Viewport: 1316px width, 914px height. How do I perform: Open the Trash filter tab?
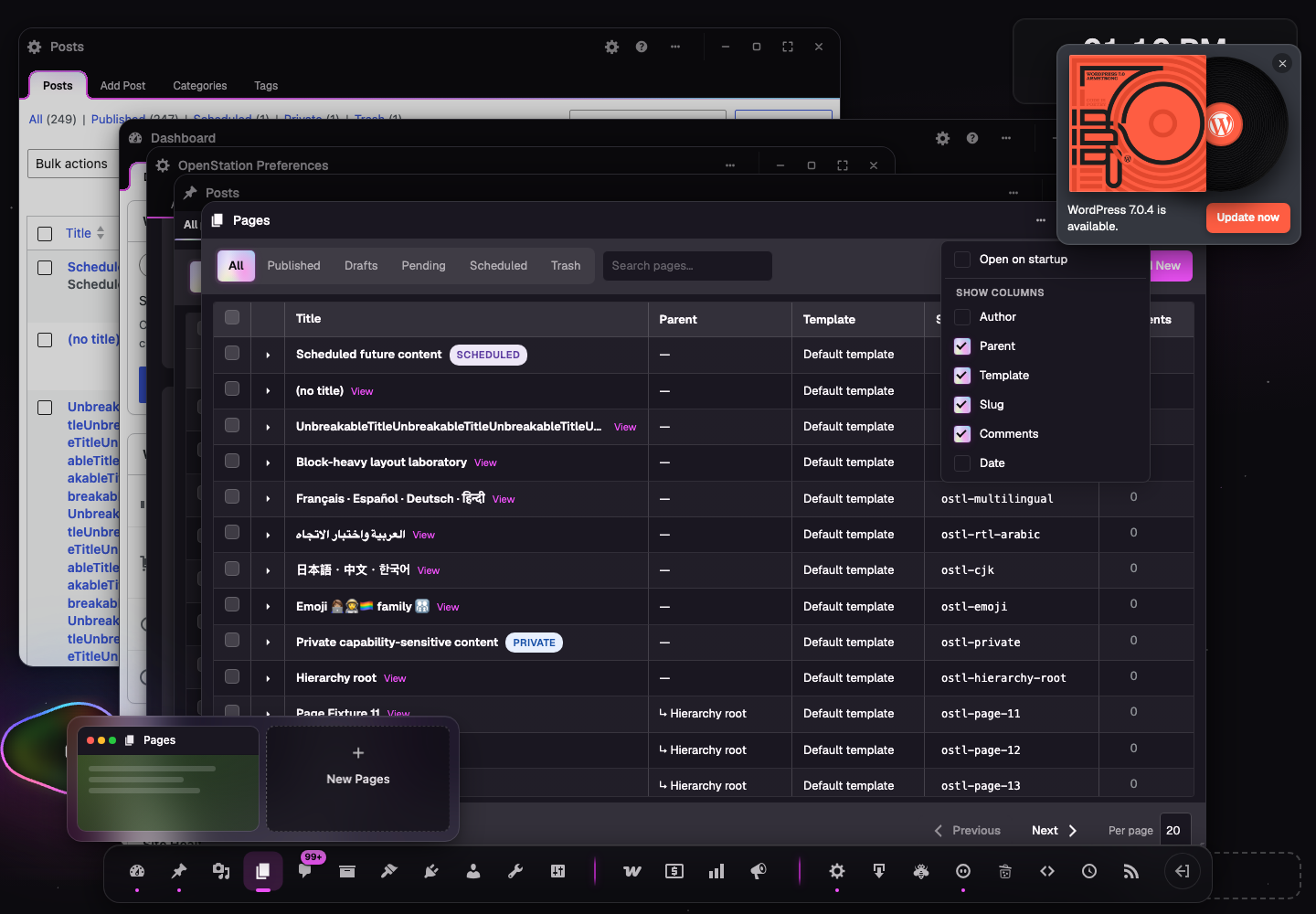566,266
